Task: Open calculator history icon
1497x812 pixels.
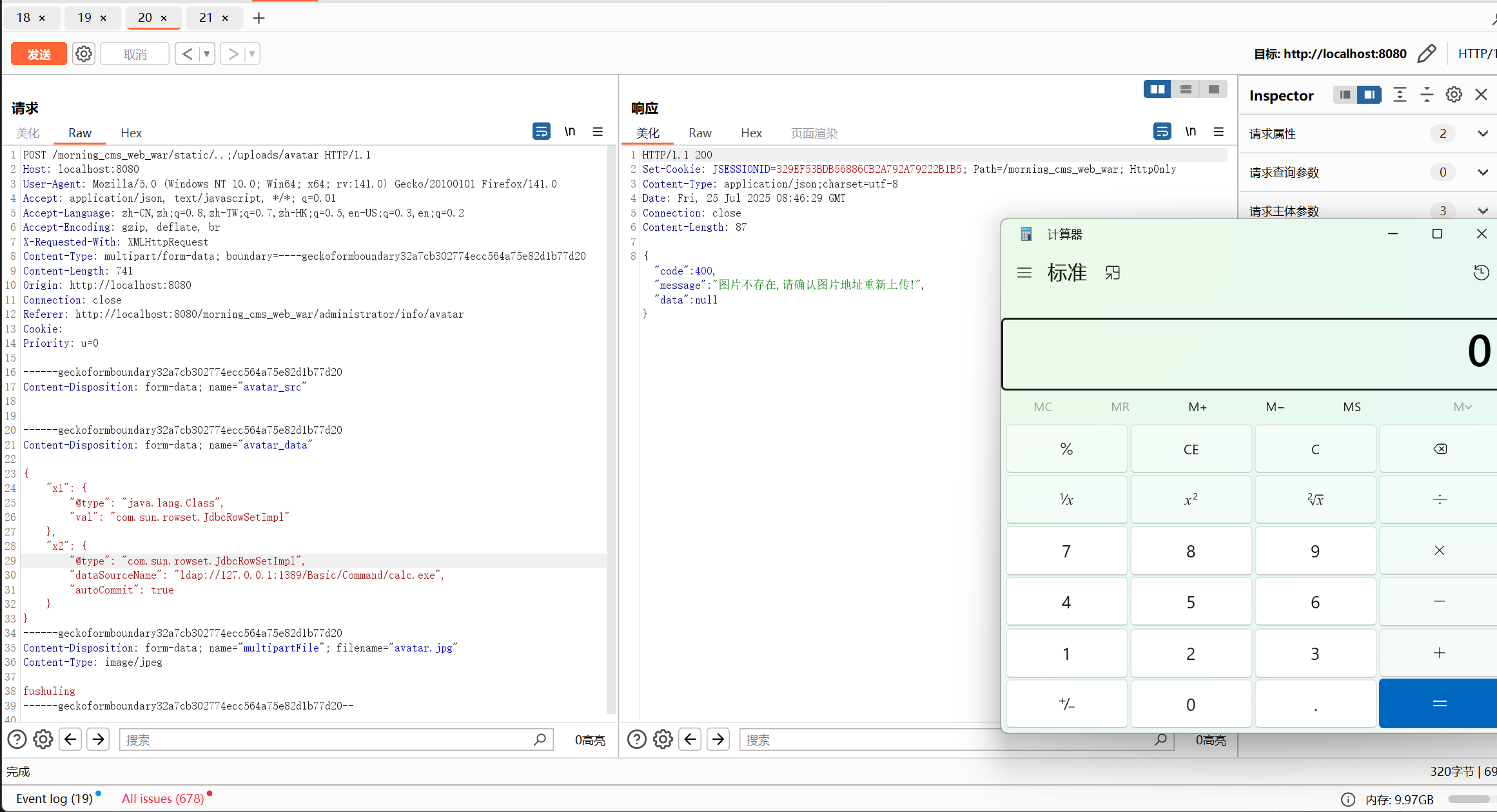Action: 1481,273
